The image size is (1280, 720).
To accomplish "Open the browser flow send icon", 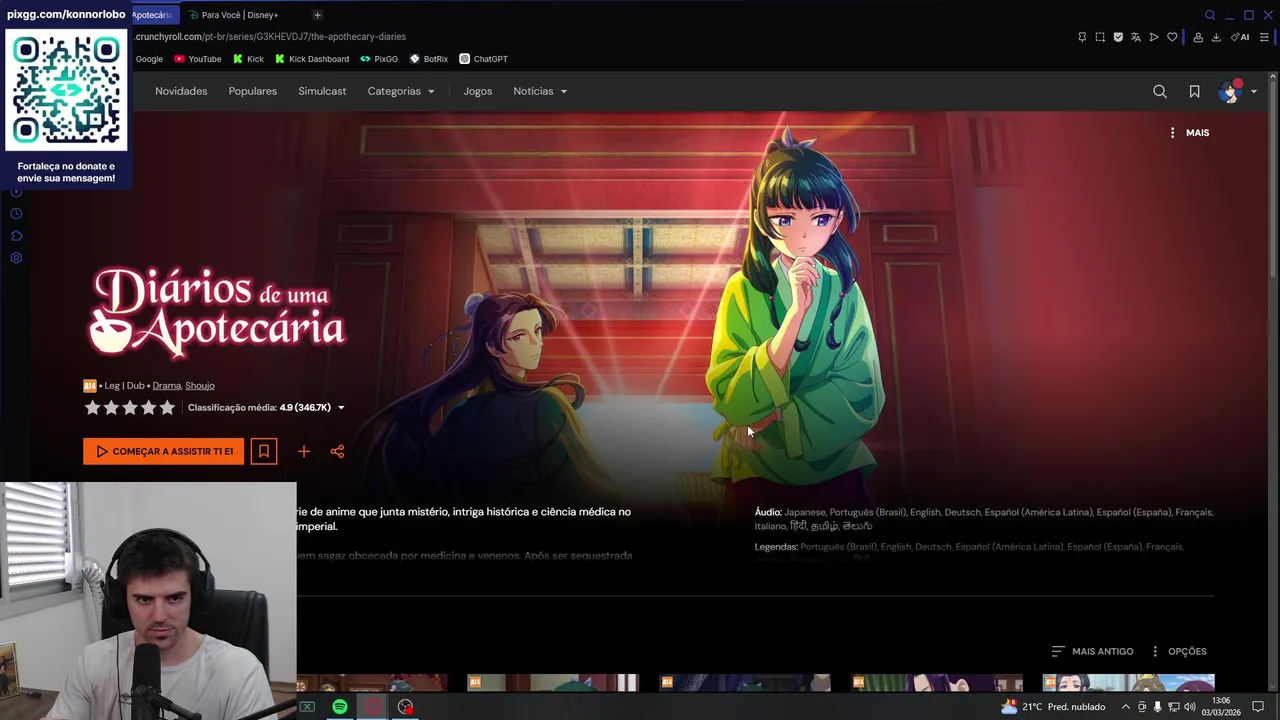I will click(1154, 37).
